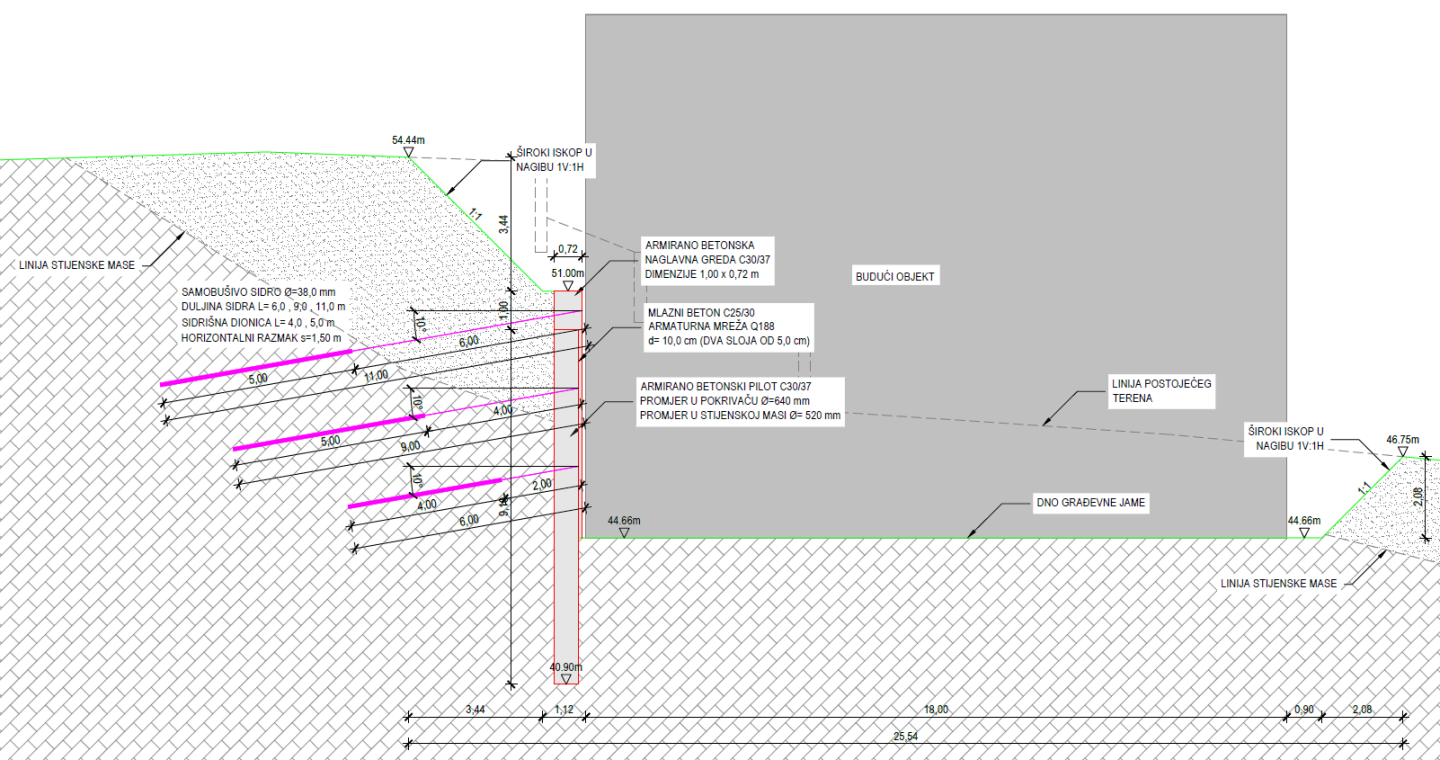Screen dimensions: 1440x760
Task: Click HORIZONTALNI RAZMAK s=1,50 m text
Action: pyautogui.click(x=261, y=339)
